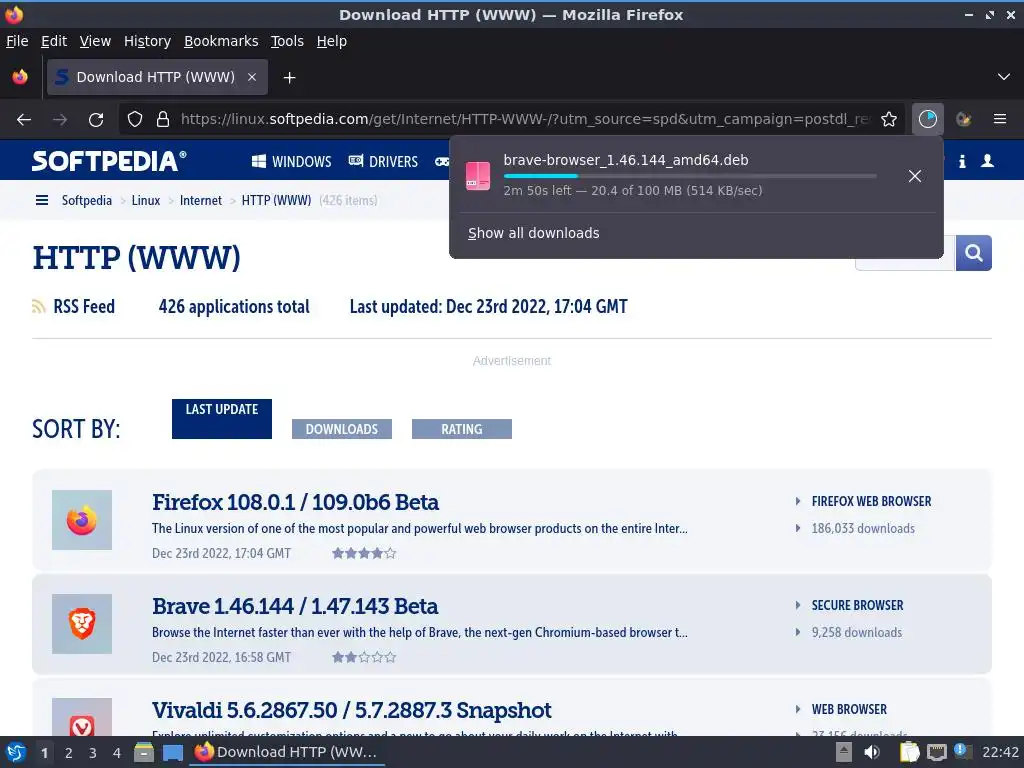Click the SECURE BROWSER label
Viewport: 1024px width, 768px height.
(x=857, y=605)
